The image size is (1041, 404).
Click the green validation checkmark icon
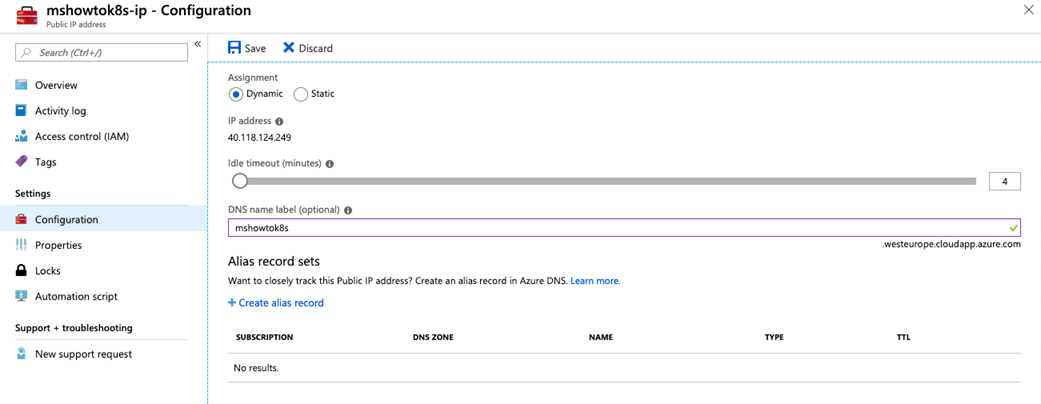[x=1012, y=228]
